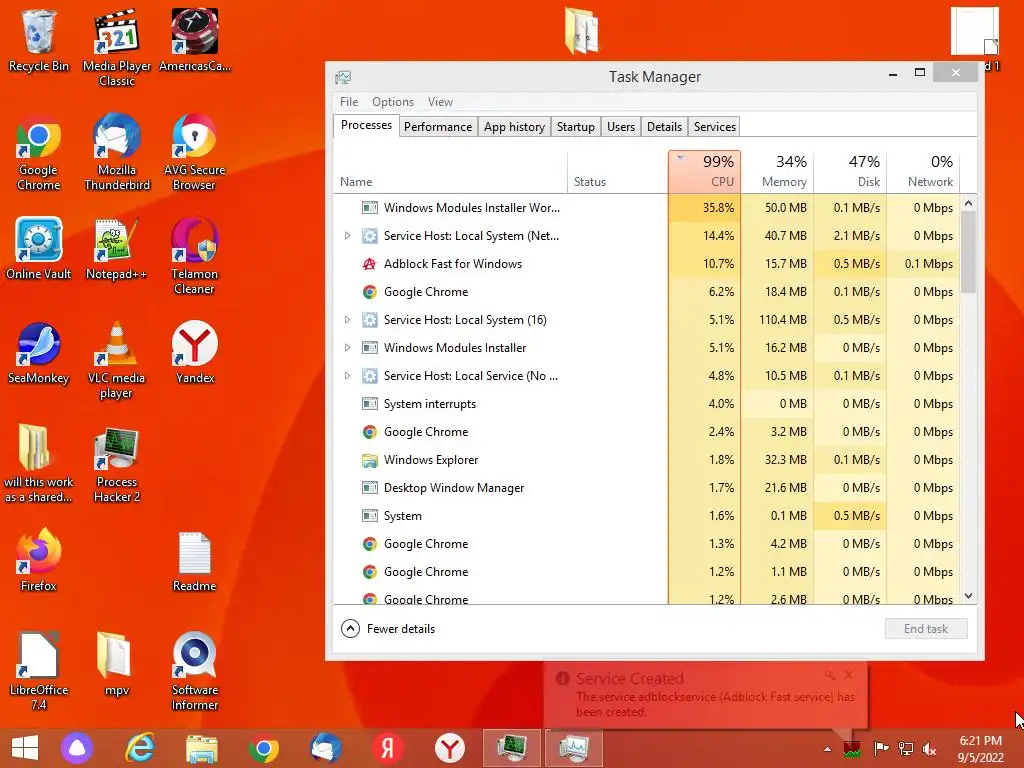Show hidden tray icons arrow

pyautogui.click(x=827, y=750)
